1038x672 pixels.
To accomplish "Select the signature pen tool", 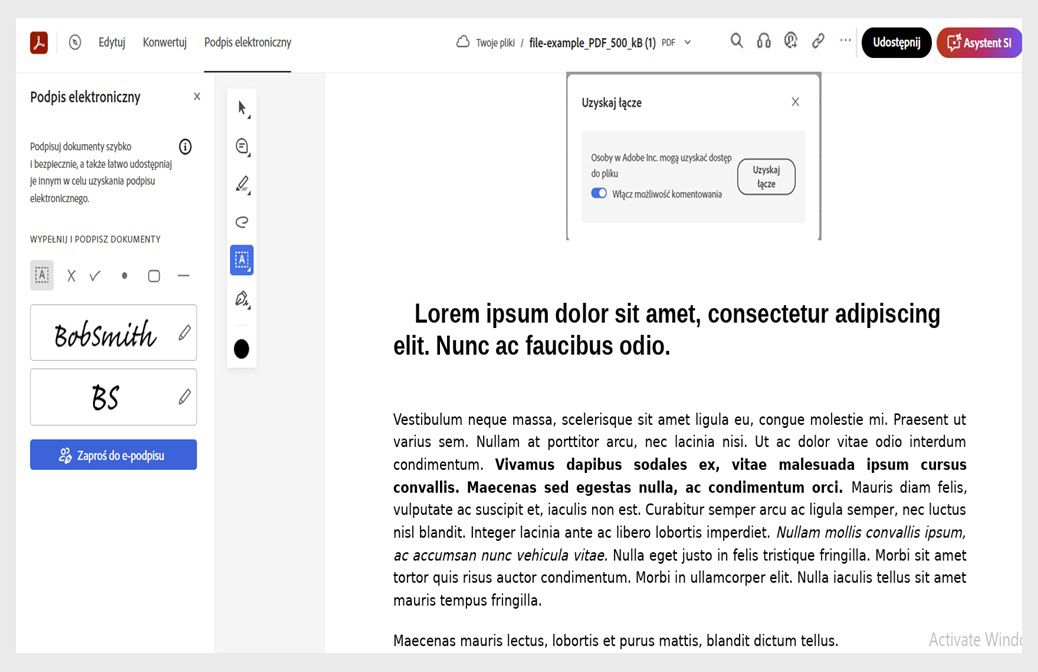I will (x=241, y=298).
